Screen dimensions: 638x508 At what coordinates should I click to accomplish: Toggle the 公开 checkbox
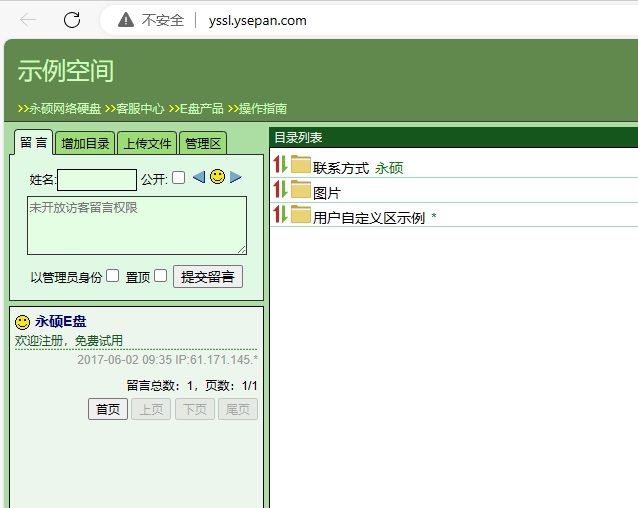pyautogui.click(x=178, y=178)
